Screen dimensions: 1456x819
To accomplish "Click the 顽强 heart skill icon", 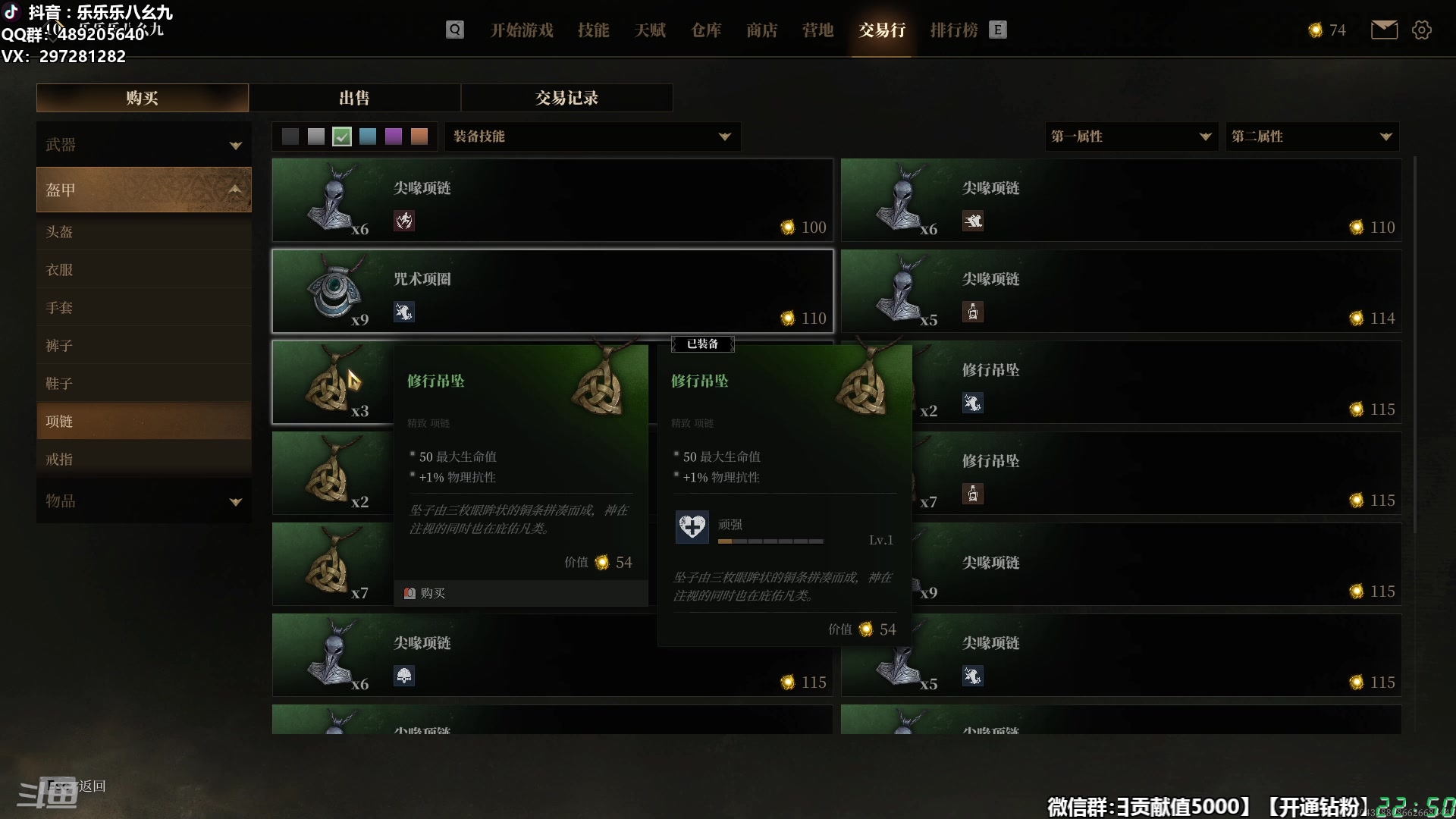I will 692,527.
